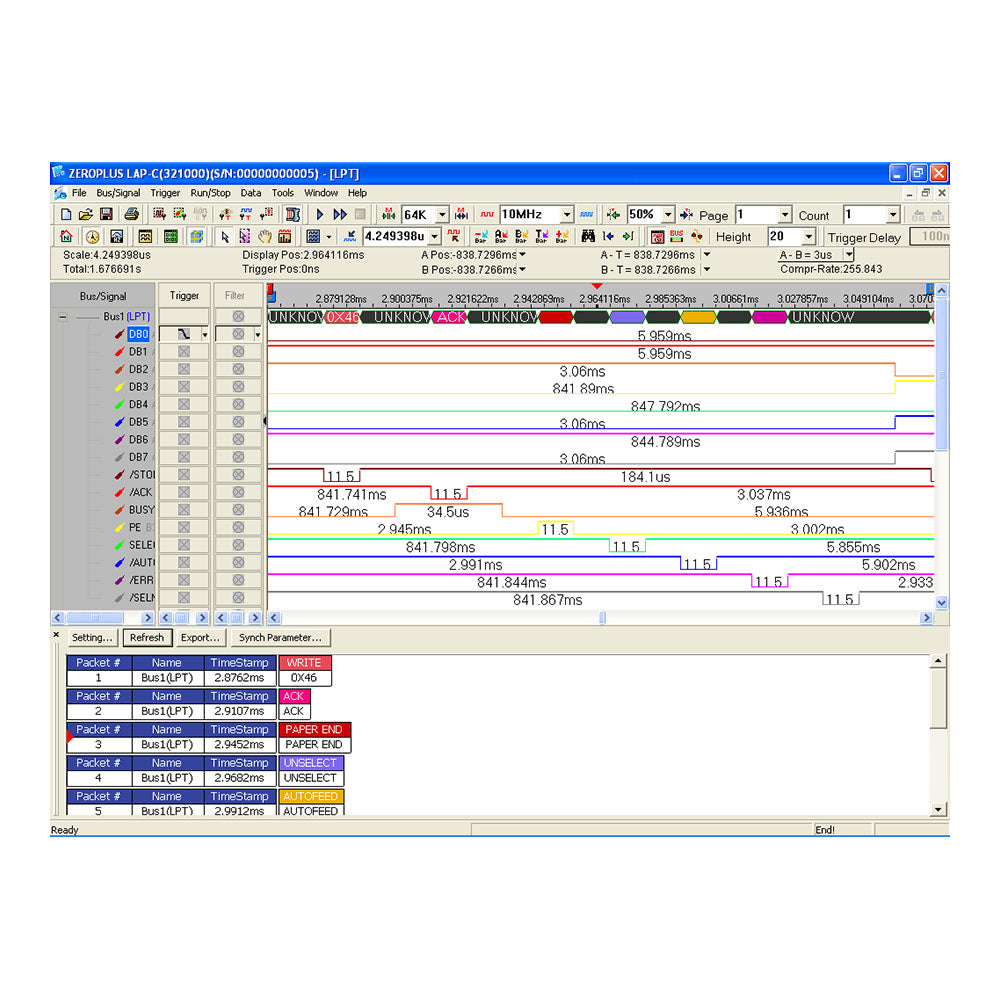Click the Synch Parameter... button
The height and width of the screenshot is (1000, 1000).
pos(280,637)
